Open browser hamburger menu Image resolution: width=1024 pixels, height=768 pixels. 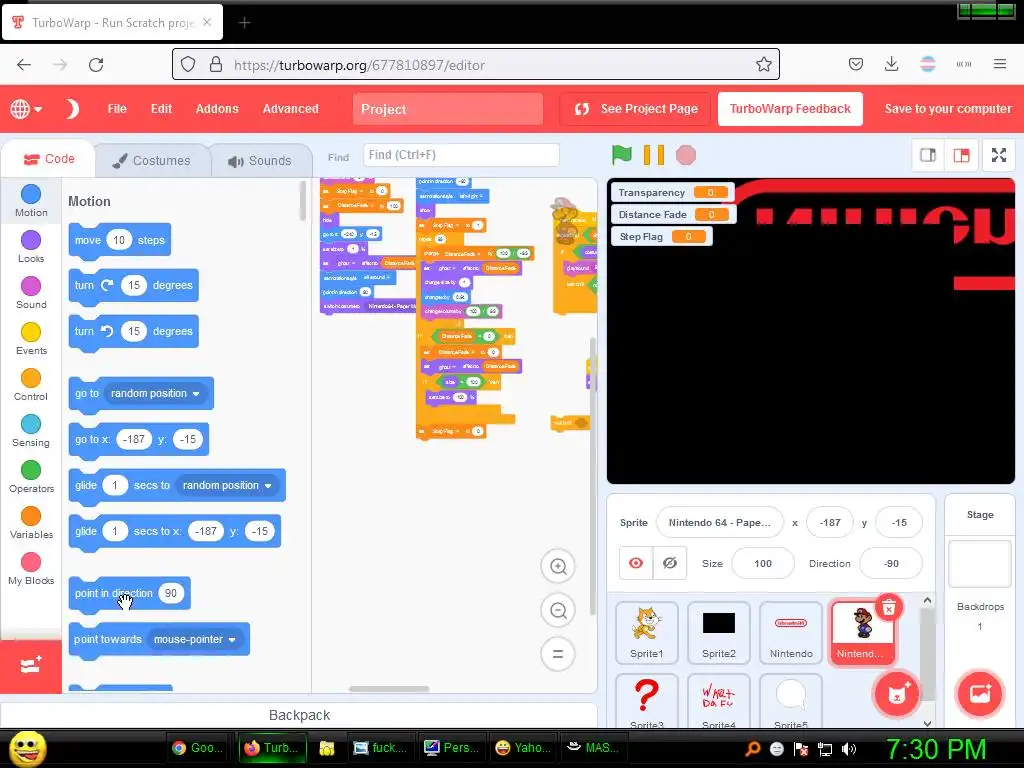(x=999, y=64)
